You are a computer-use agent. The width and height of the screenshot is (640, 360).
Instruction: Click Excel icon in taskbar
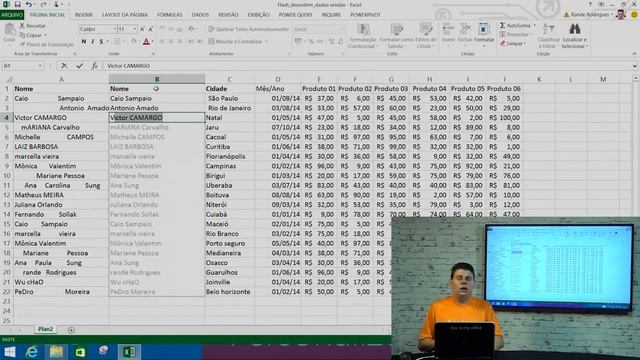[129, 352]
